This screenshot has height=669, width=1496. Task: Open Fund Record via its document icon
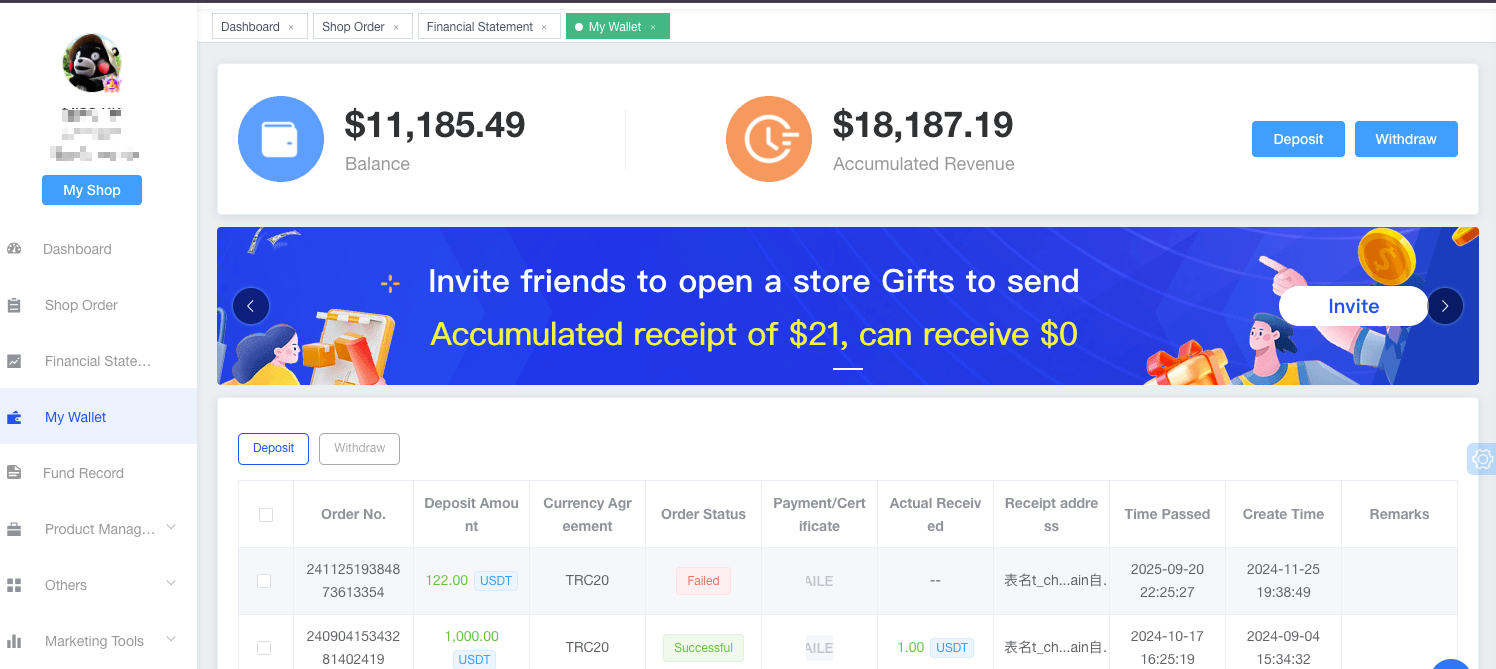point(14,473)
